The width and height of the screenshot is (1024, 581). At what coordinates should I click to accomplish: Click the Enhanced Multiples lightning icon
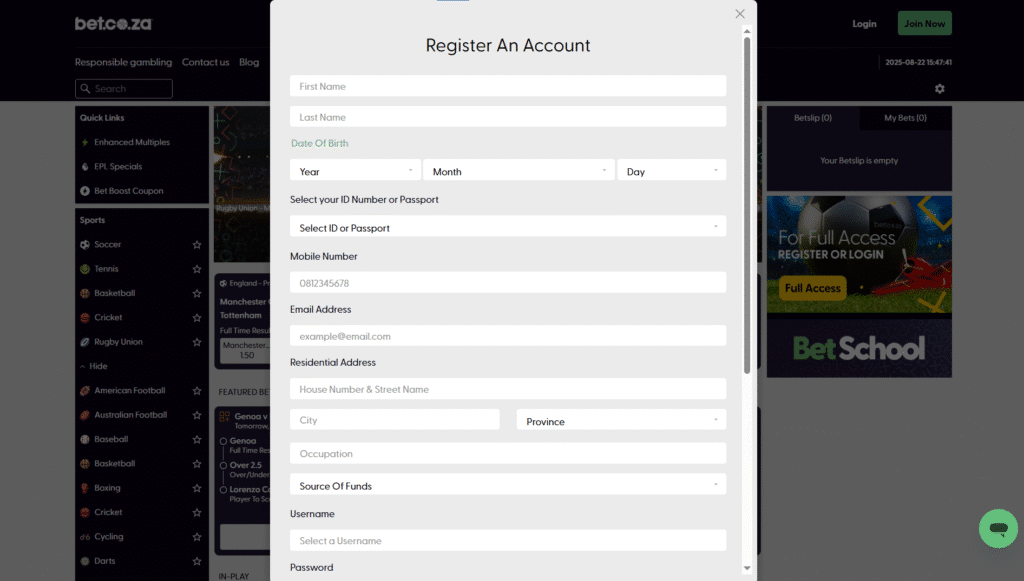pyautogui.click(x=85, y=142)
